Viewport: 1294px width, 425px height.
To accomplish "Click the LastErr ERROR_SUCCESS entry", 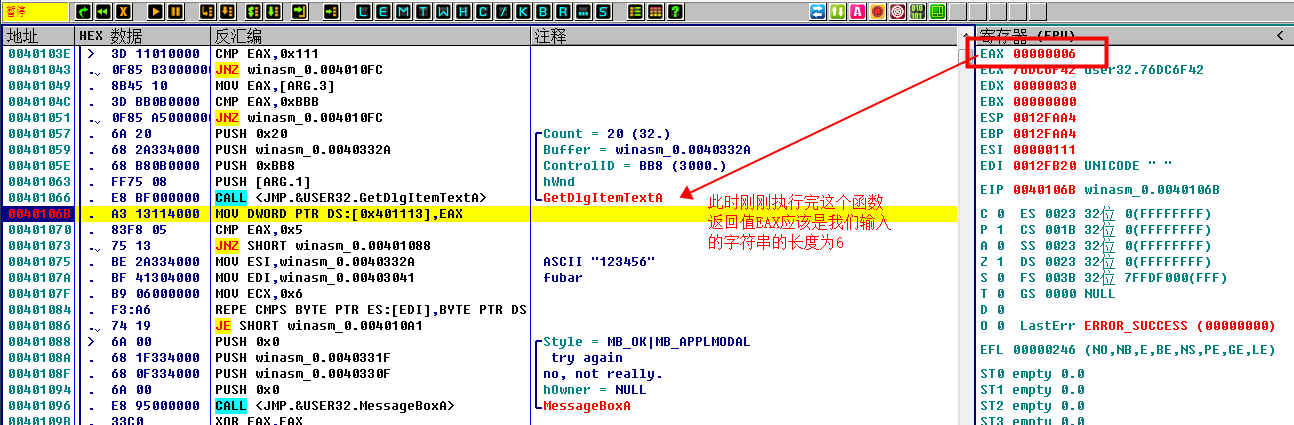I will point(1147,326).
